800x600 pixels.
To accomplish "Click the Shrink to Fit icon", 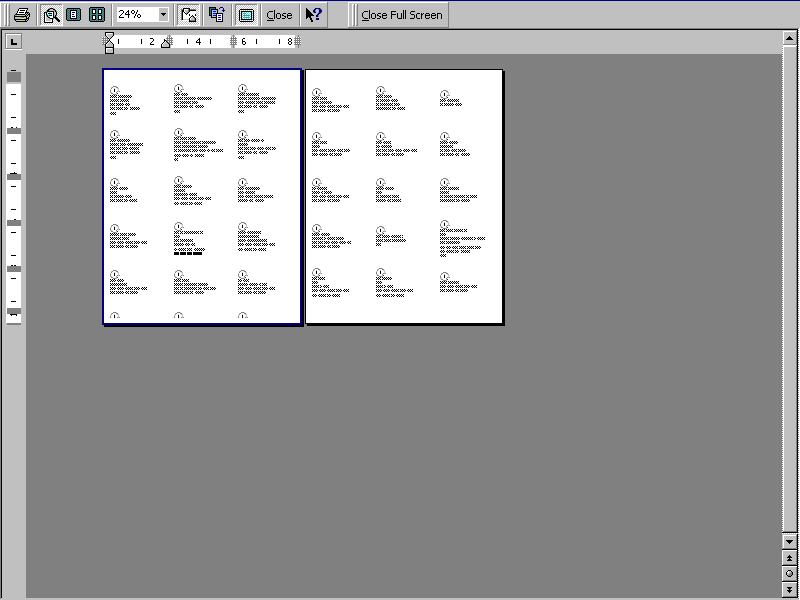I will click(216, 15).
